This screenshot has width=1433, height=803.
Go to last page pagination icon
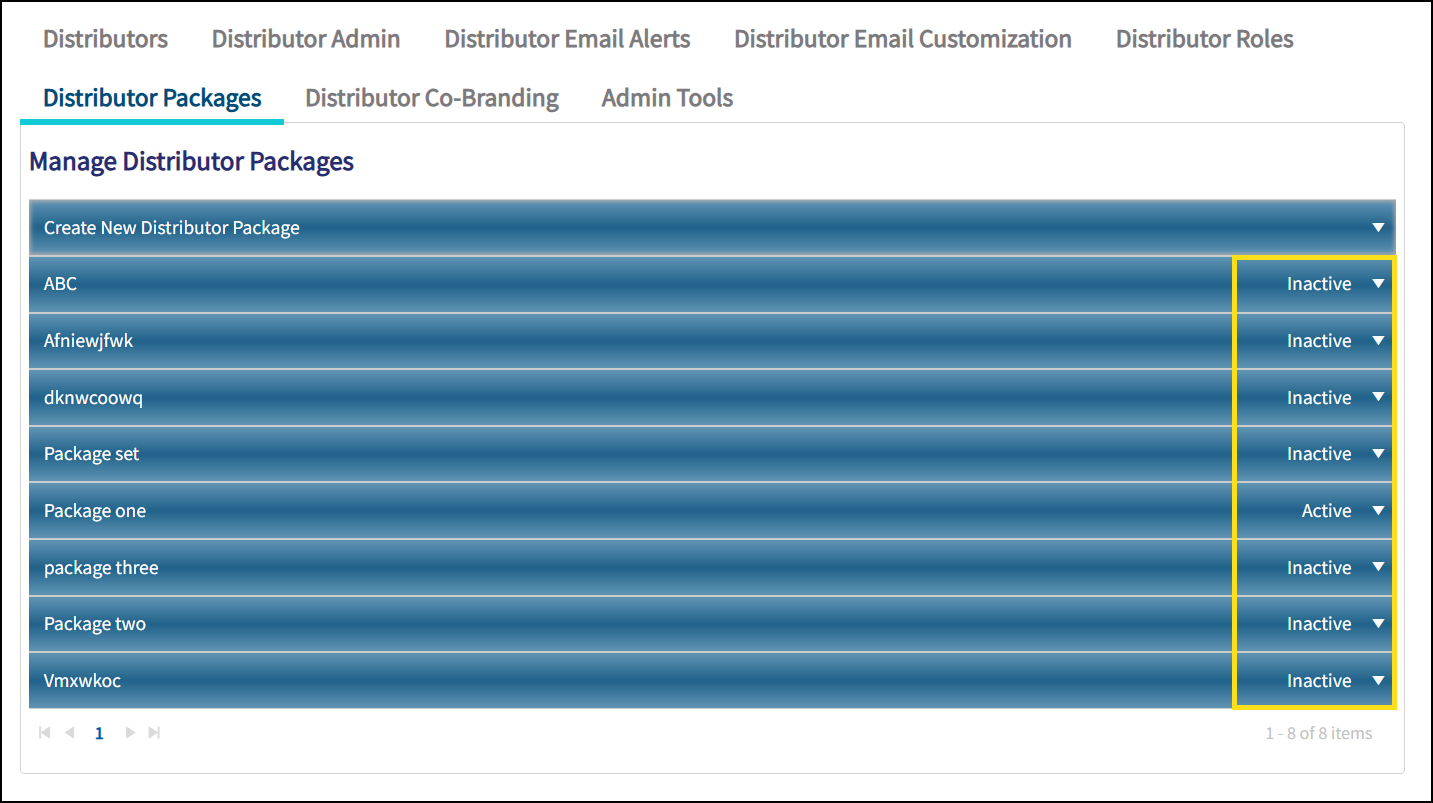pyautogui.click(x=154, y=733)
